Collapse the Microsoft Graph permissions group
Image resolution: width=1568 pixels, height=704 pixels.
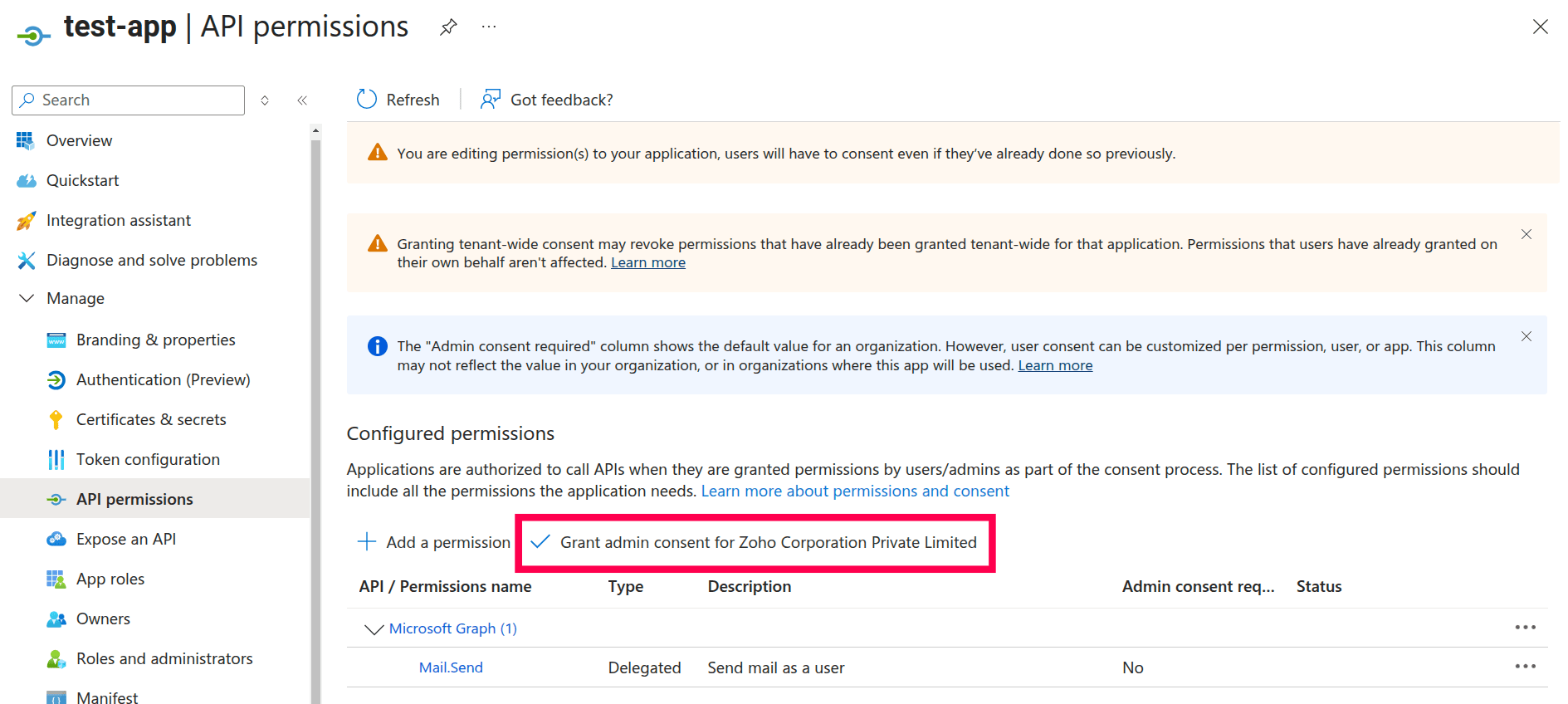(374, 629)
